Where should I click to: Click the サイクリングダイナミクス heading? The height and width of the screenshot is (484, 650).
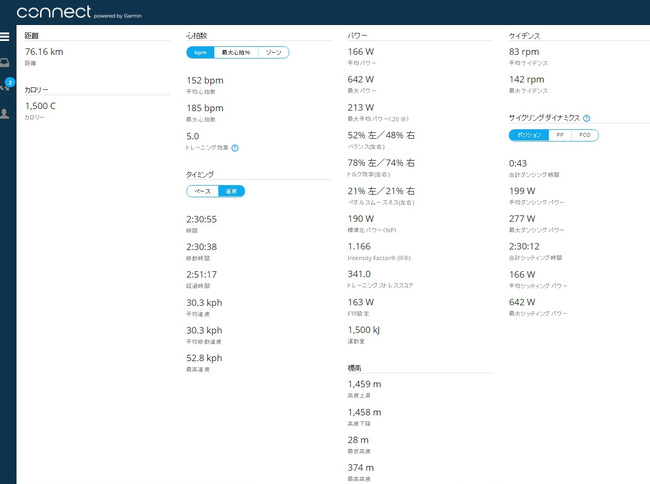point(544,118)
